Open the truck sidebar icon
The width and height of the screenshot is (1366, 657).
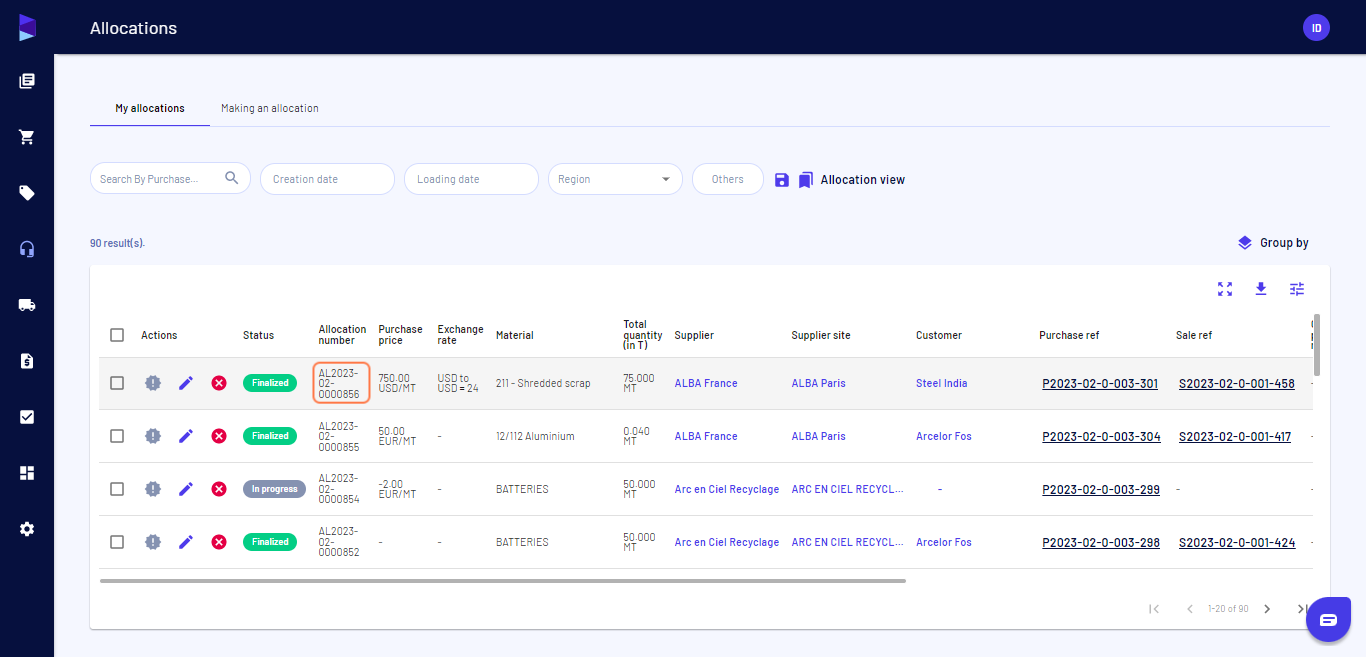click(x=27, y=305)
